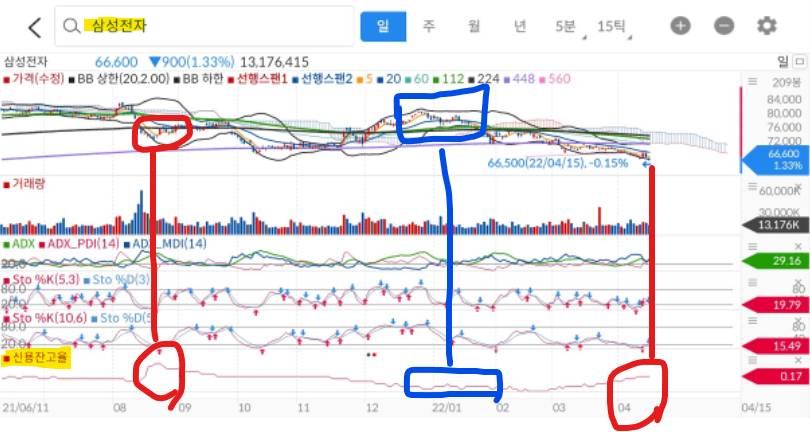Click the 선행스팬2 blue legend square
810x432 pixels.
tap(295, 80)
